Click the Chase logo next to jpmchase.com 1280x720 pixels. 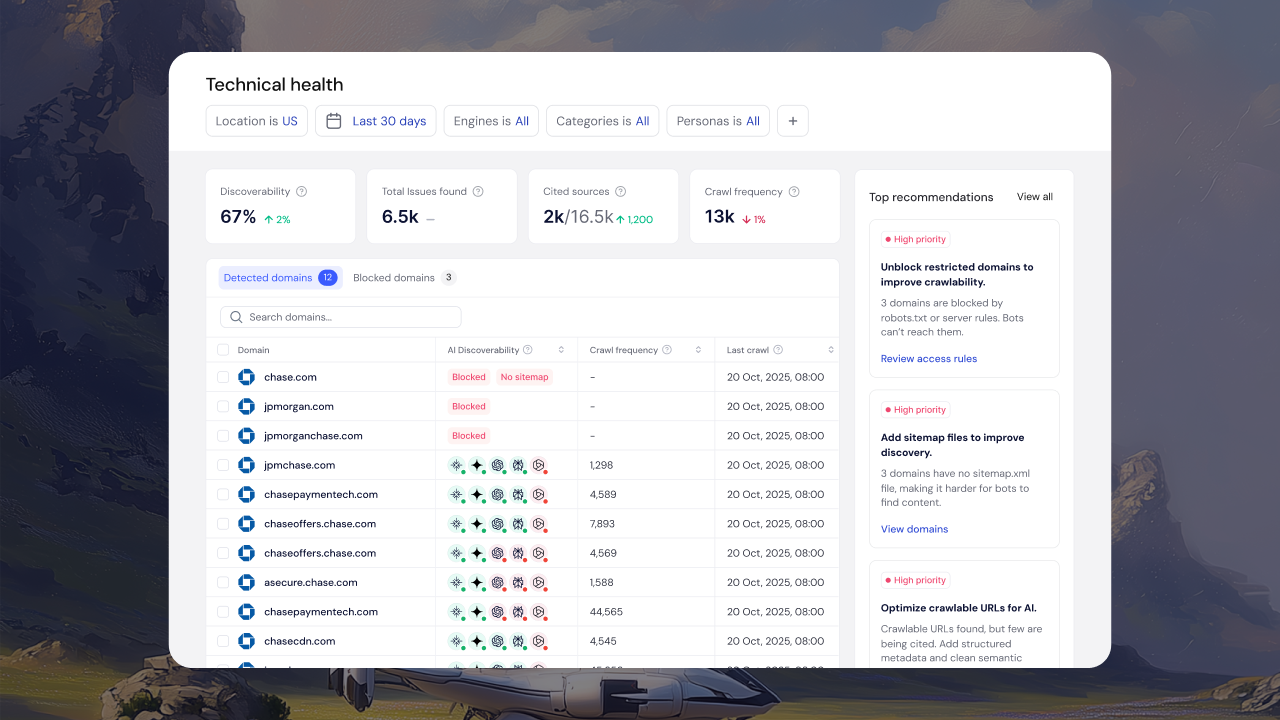[246, 465]
